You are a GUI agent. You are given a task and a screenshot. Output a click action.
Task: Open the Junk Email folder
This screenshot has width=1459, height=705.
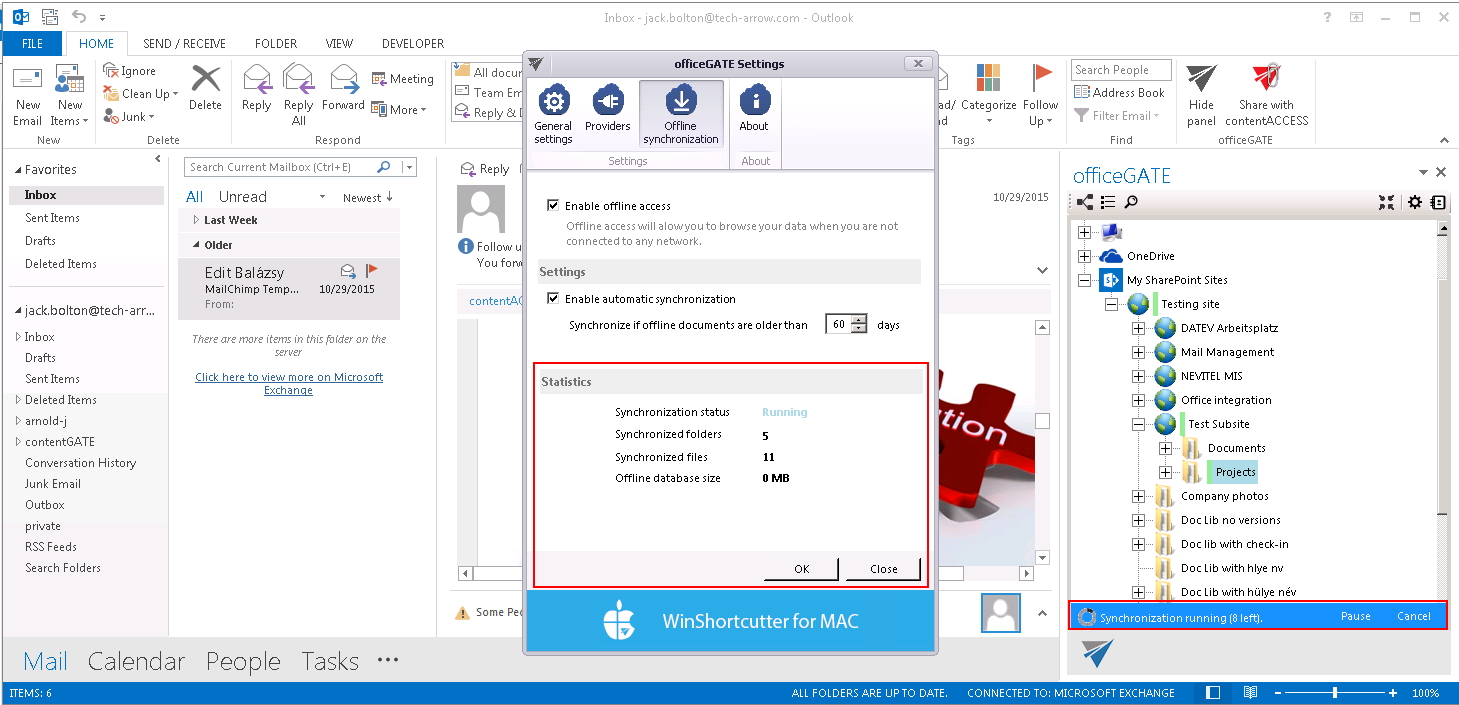coord(53,484)
